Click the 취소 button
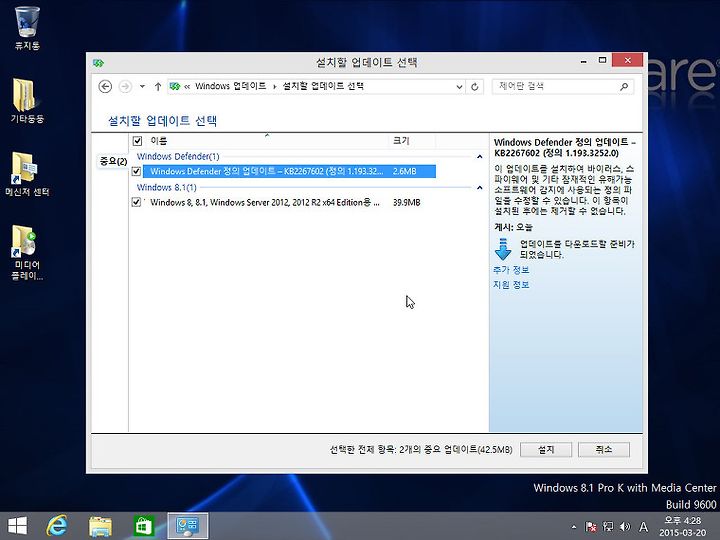This screenshot has width=720, height=540. pyautogui.click(x=603, y=450)
